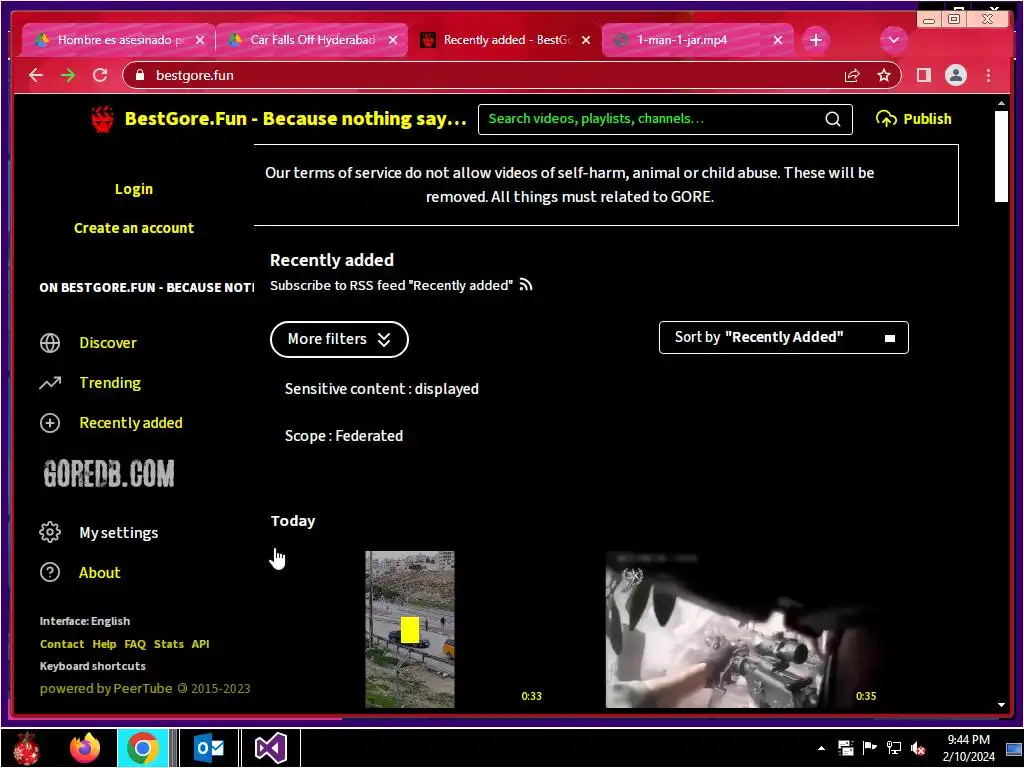
Task: Close the "Car Falls Off Hyderabad" tab
Action: [x=392, y=40]
